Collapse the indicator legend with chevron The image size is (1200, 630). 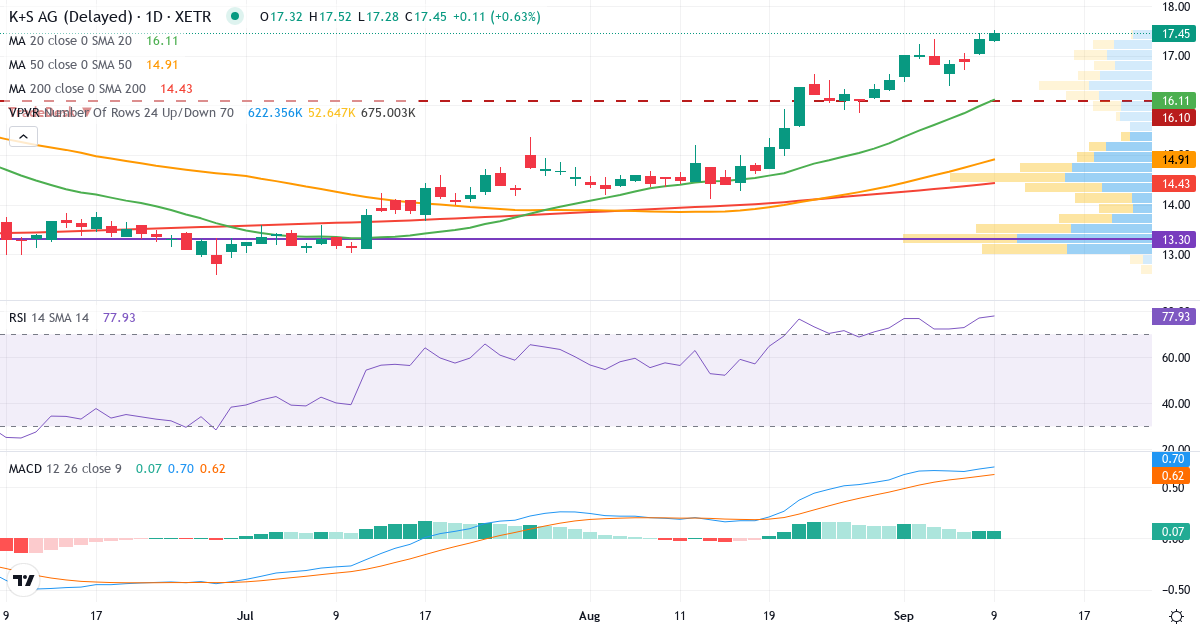[24, 137]
